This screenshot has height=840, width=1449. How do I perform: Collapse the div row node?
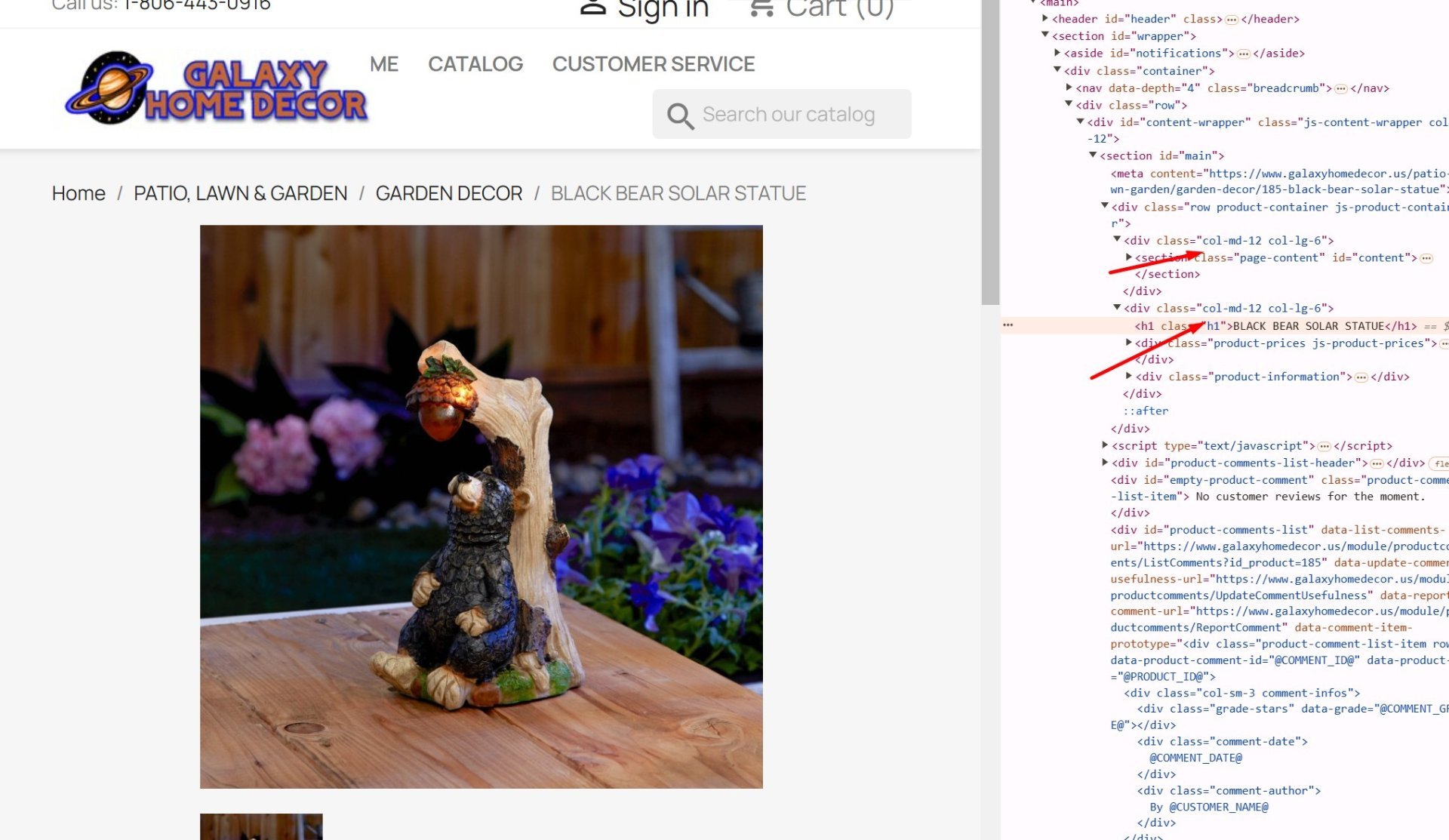(x=1069, y=104)
